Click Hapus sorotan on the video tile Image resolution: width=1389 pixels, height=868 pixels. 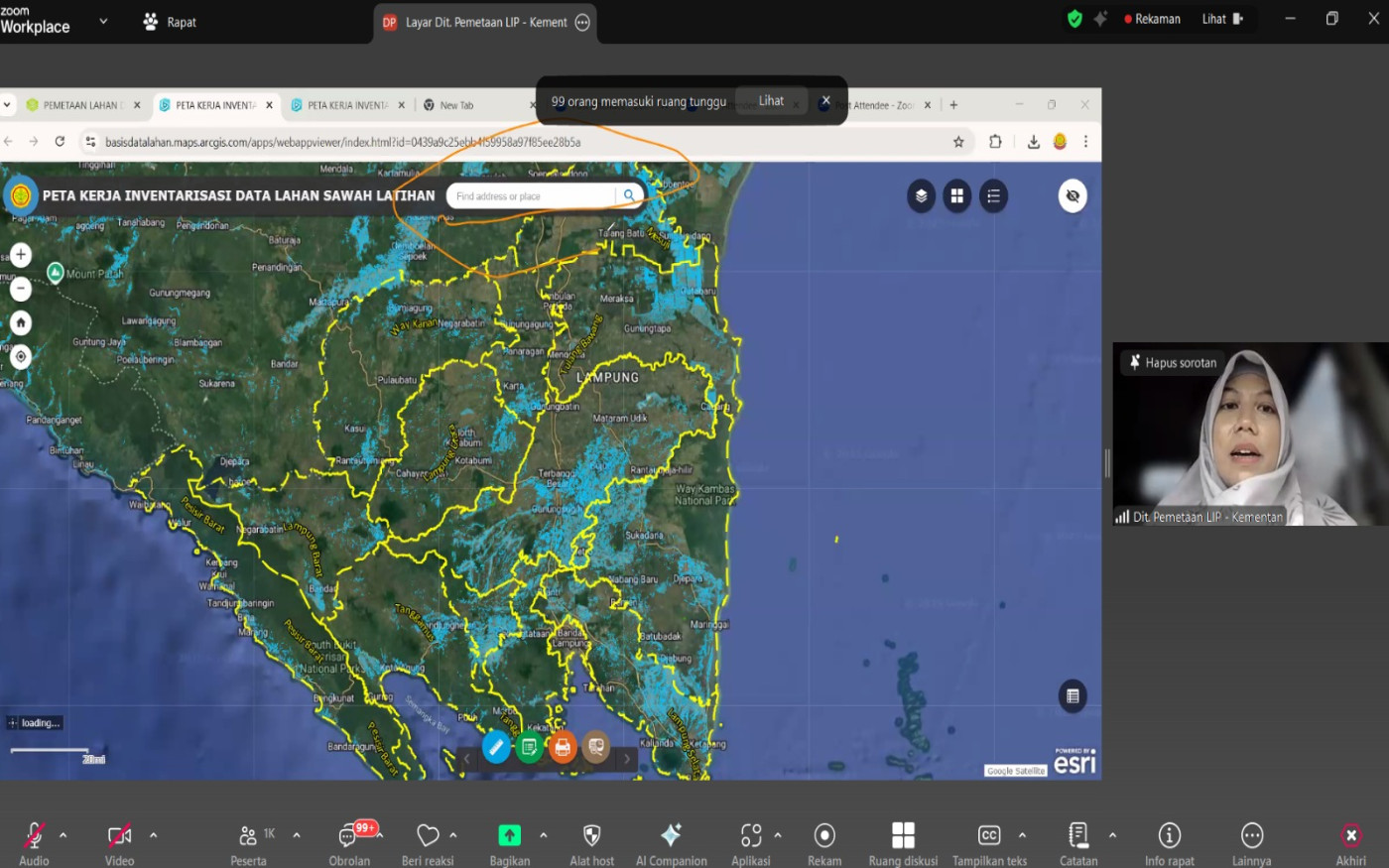[1172, 363]
